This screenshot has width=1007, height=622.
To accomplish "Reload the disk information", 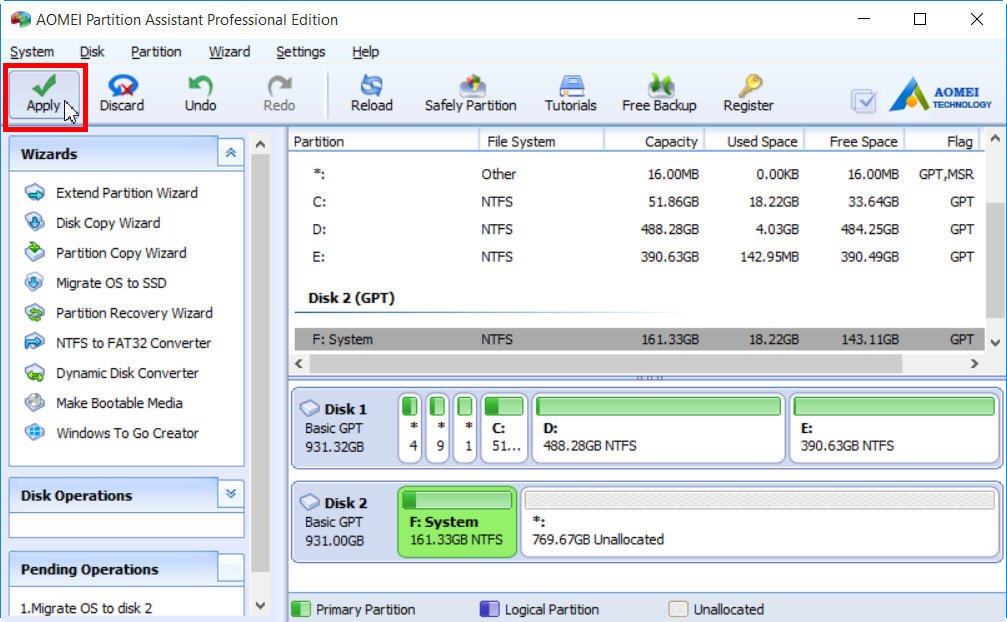I will click(372, 94).
